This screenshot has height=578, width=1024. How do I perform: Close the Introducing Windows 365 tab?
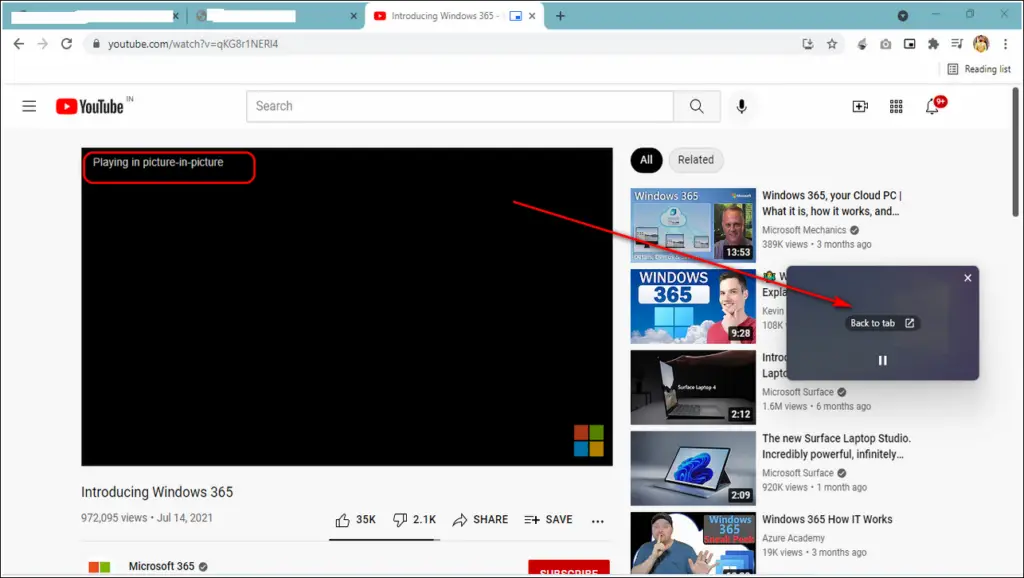click(x=532, y=16)
